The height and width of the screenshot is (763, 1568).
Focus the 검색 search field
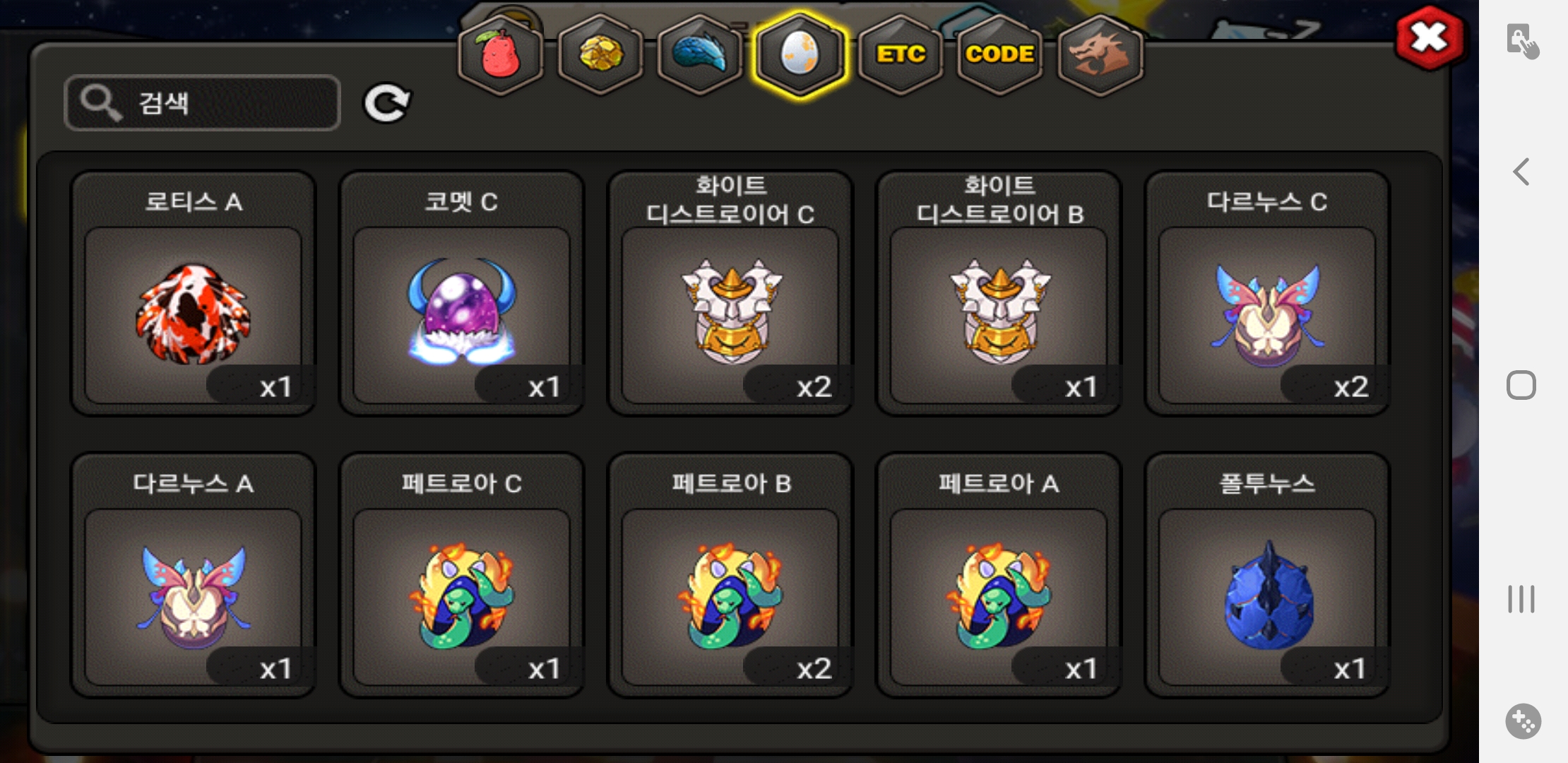pos(202,103)
